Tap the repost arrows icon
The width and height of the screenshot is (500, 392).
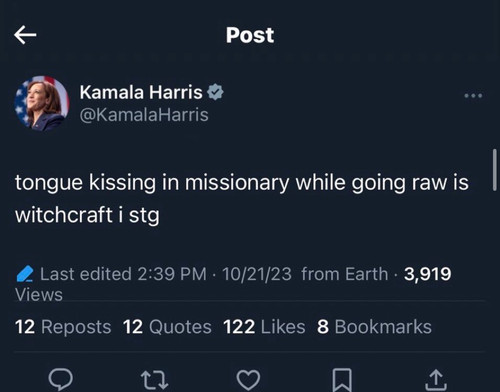click(154, 380)
